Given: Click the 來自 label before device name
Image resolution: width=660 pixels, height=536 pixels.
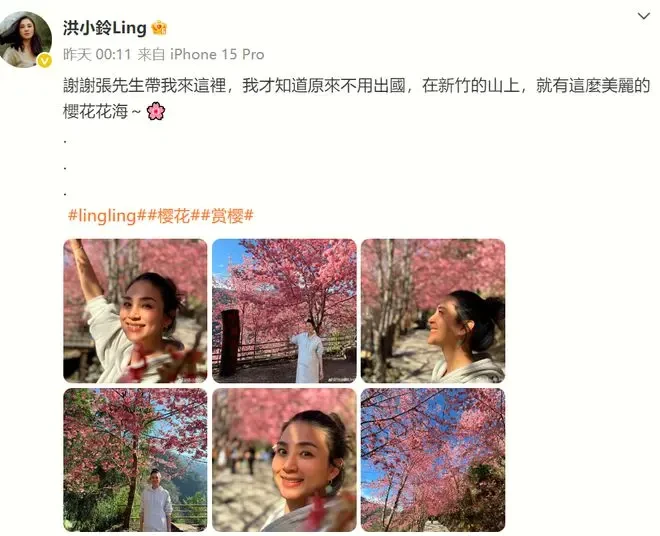Looking at the screenshot, I should [x=151, y=54].
